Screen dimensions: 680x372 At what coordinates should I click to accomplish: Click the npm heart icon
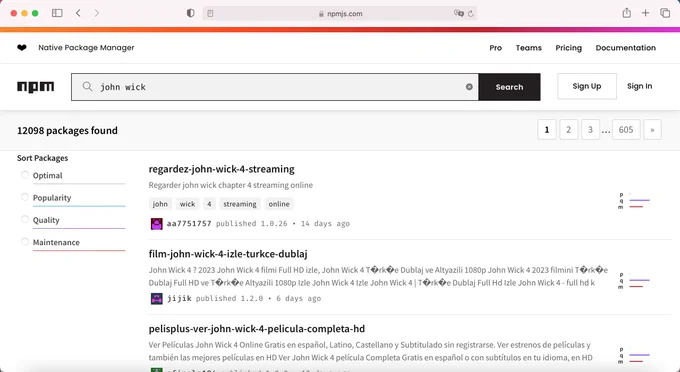click(22, 48)
